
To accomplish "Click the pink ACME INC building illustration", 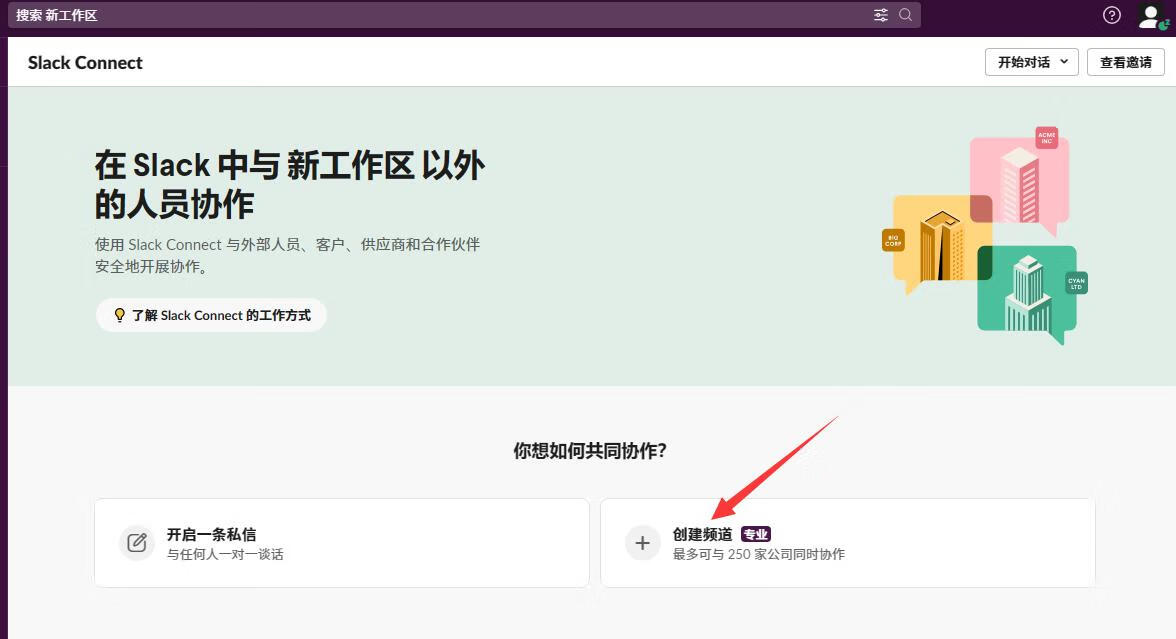I will [x=1019, y=182].
